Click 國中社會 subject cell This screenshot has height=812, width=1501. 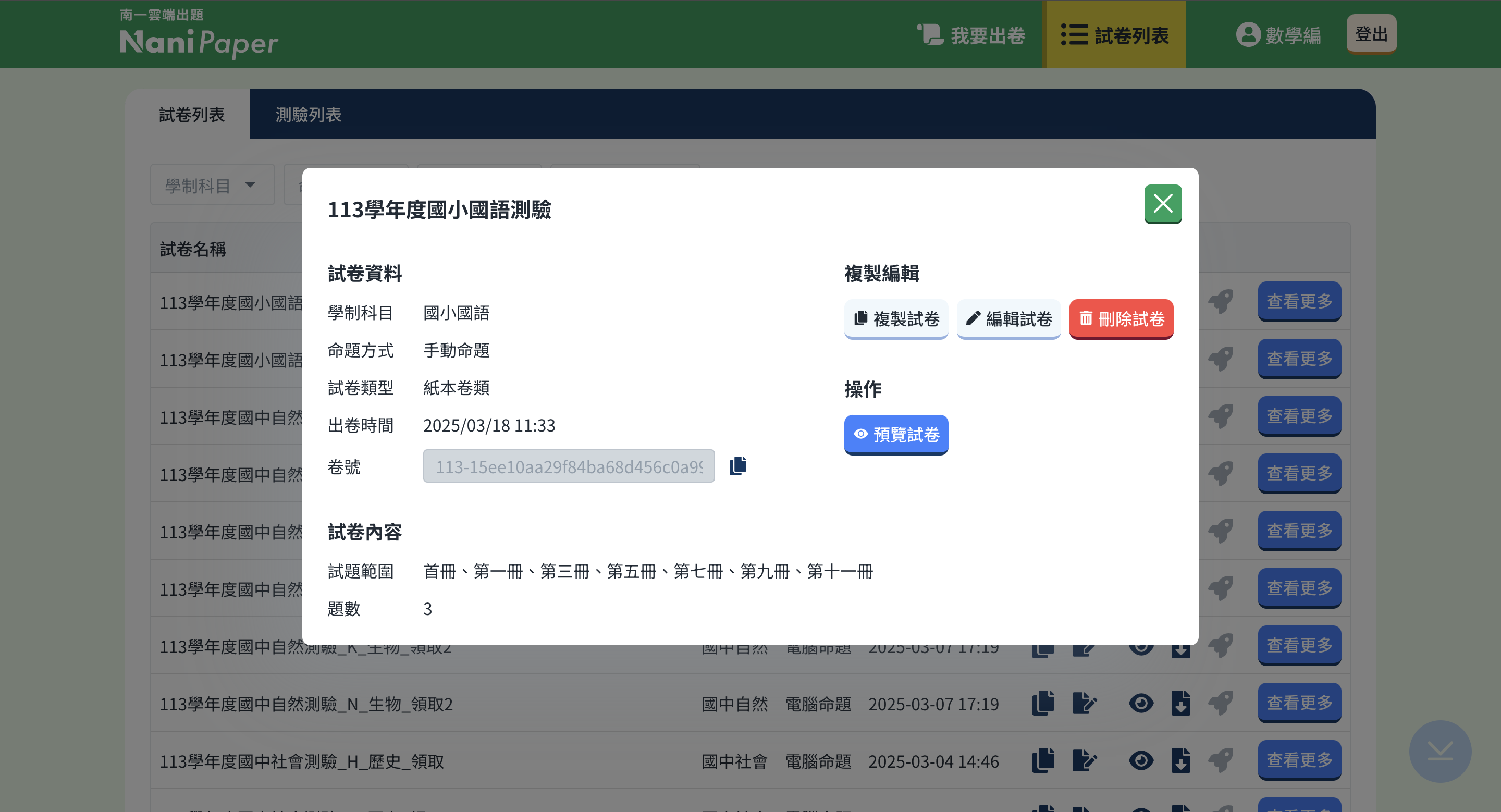(x=734, y=761)
